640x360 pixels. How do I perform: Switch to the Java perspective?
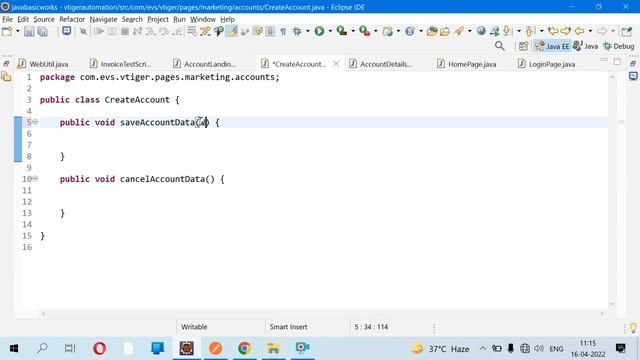(x=585, y=46)
